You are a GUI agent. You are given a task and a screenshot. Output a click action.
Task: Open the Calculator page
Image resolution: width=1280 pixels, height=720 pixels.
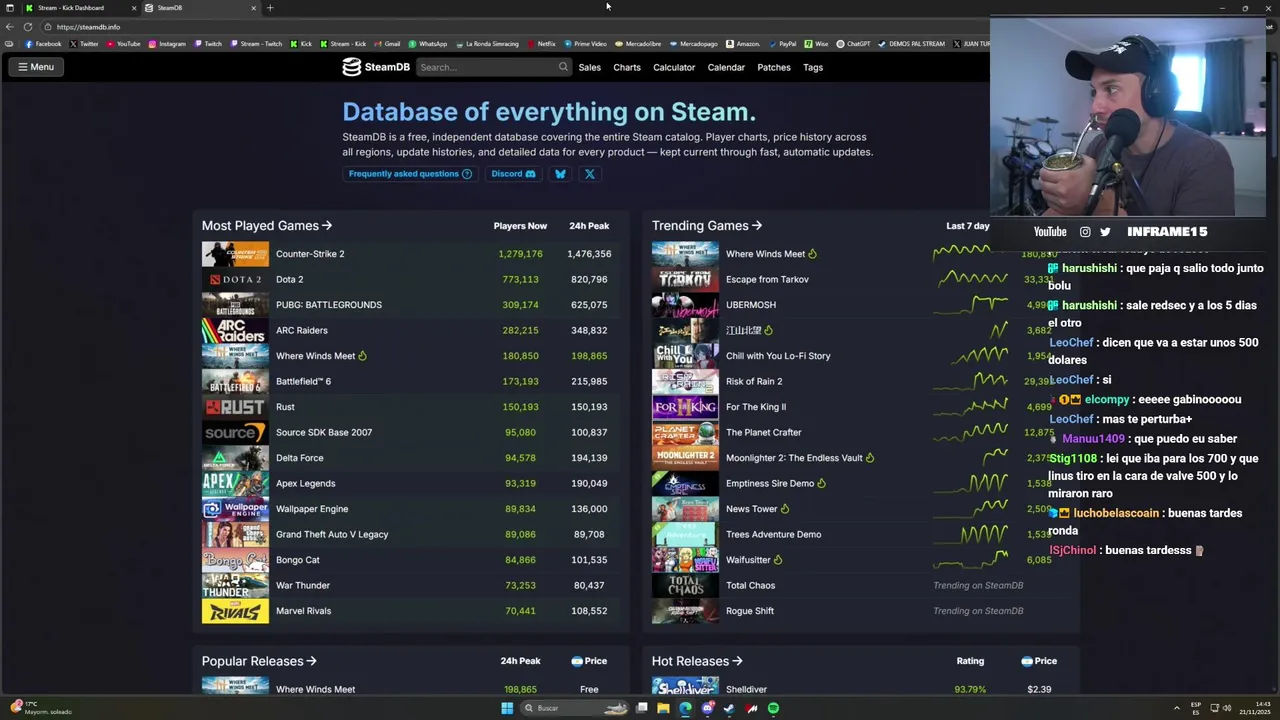click(x=674, y=67)
